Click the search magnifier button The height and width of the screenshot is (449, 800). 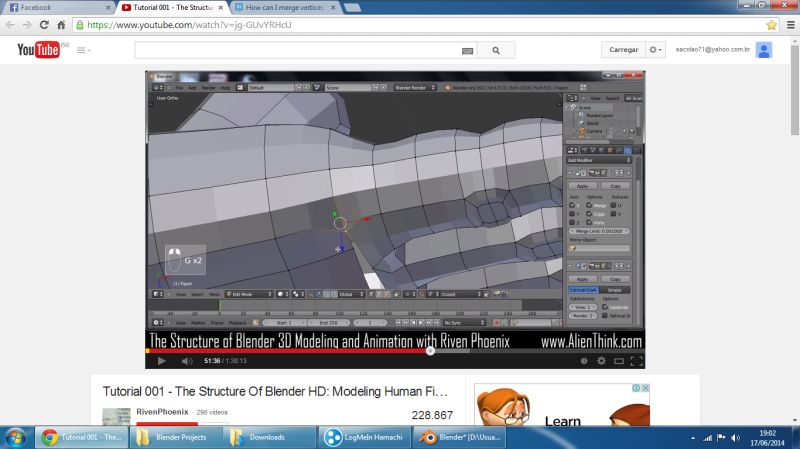496,51
